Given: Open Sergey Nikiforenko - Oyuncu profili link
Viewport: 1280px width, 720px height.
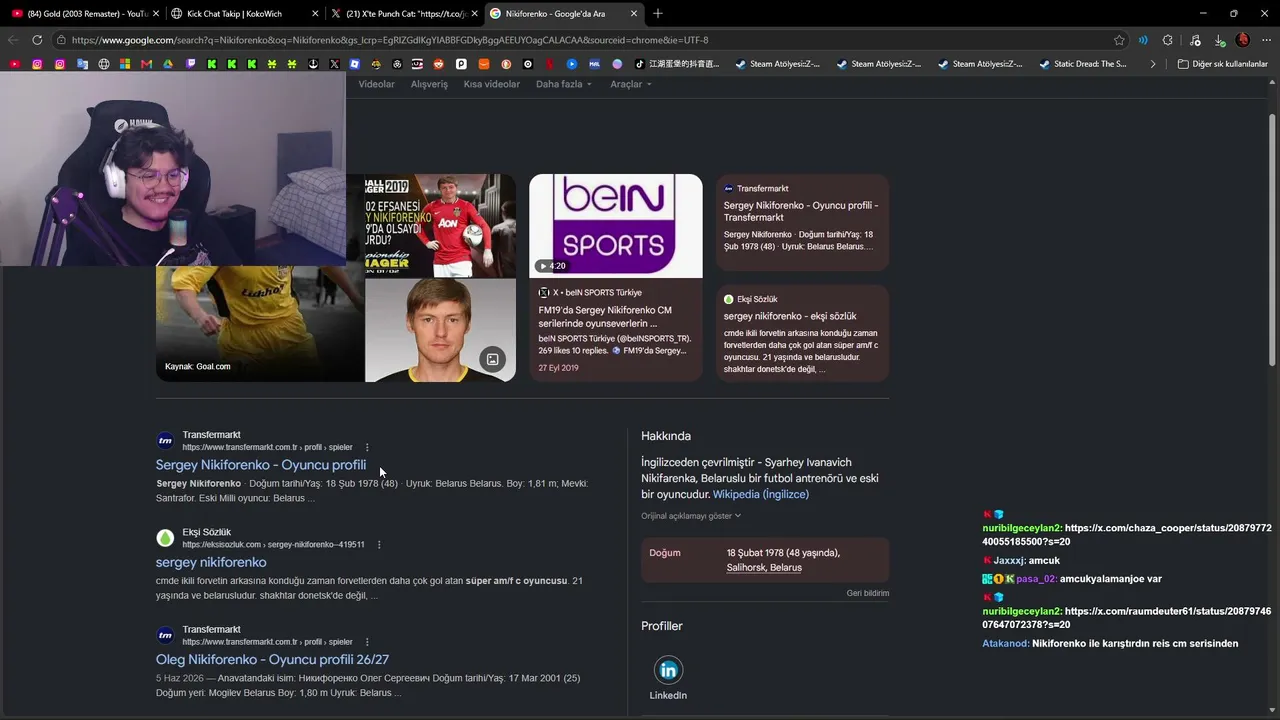Looking at the screenshot, I should 261,465.
